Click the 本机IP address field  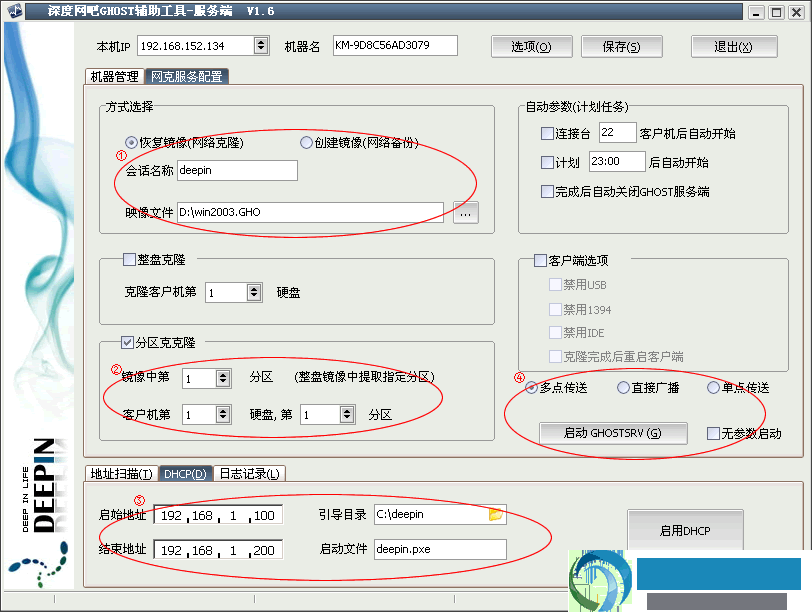pos(196,46)
